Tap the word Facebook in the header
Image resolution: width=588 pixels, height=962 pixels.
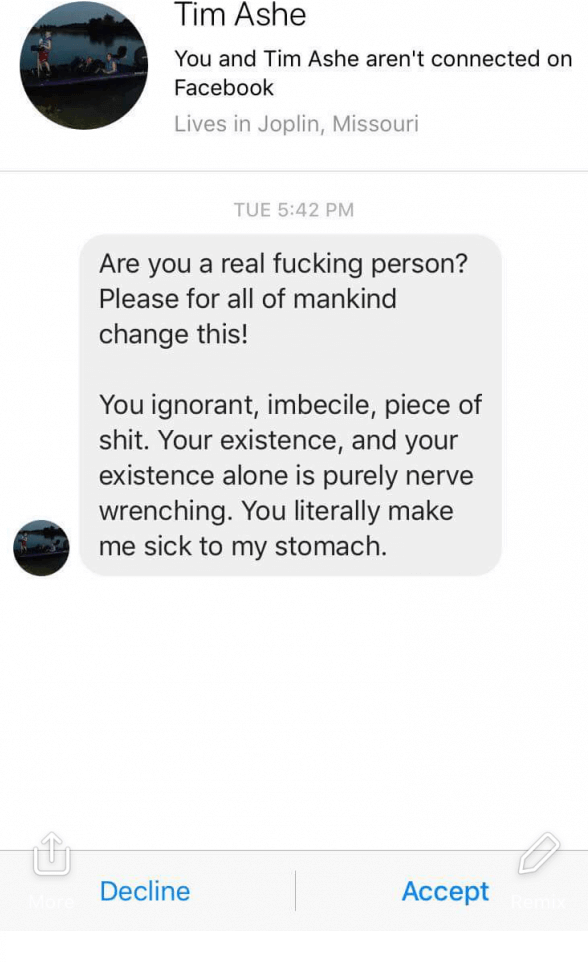(224, 88)
